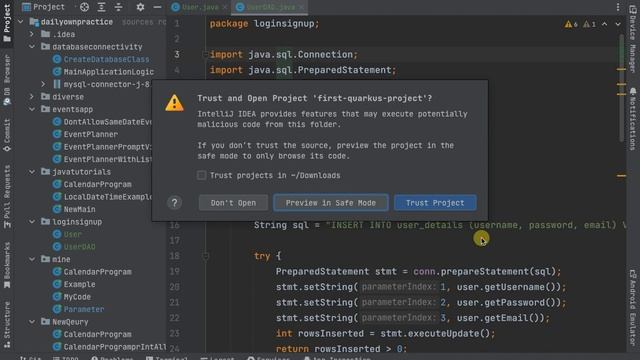
Task: Toggle code folding at import line 3
Action: point(205,55)
